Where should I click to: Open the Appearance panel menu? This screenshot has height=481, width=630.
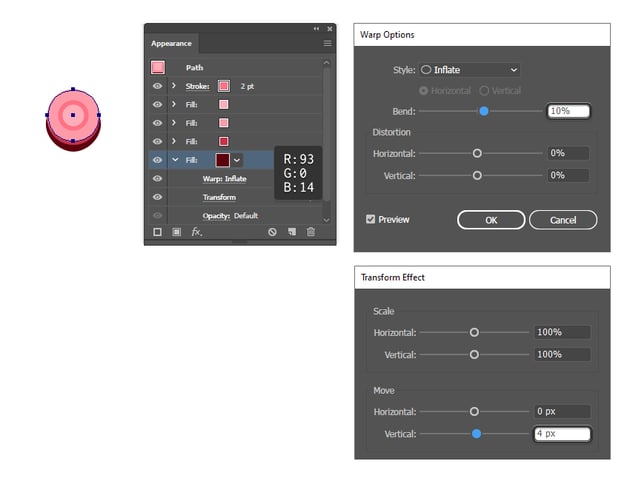pos(327,43)
